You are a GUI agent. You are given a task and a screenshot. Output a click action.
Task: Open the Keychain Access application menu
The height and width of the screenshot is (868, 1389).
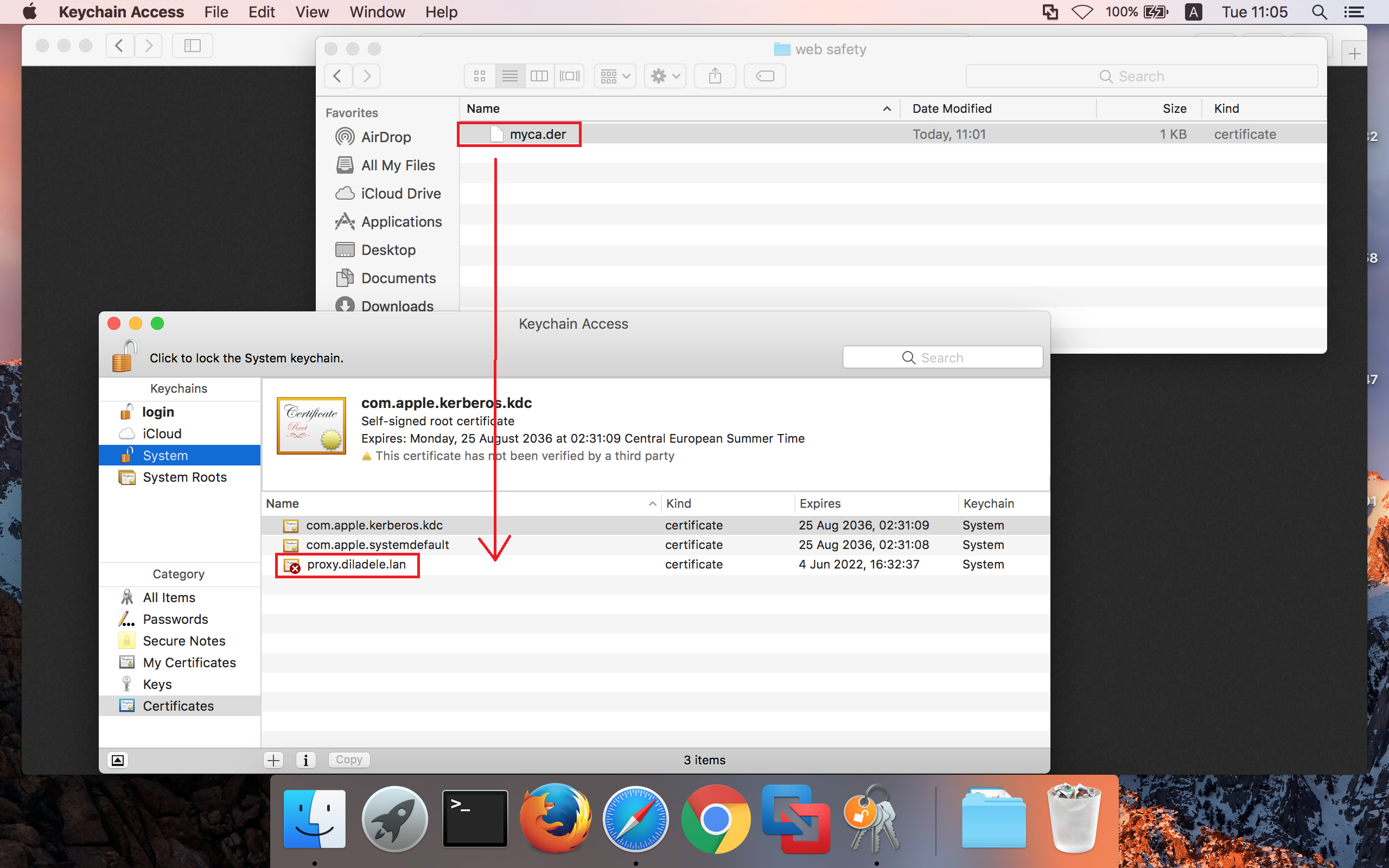click(x=121, y=12)
